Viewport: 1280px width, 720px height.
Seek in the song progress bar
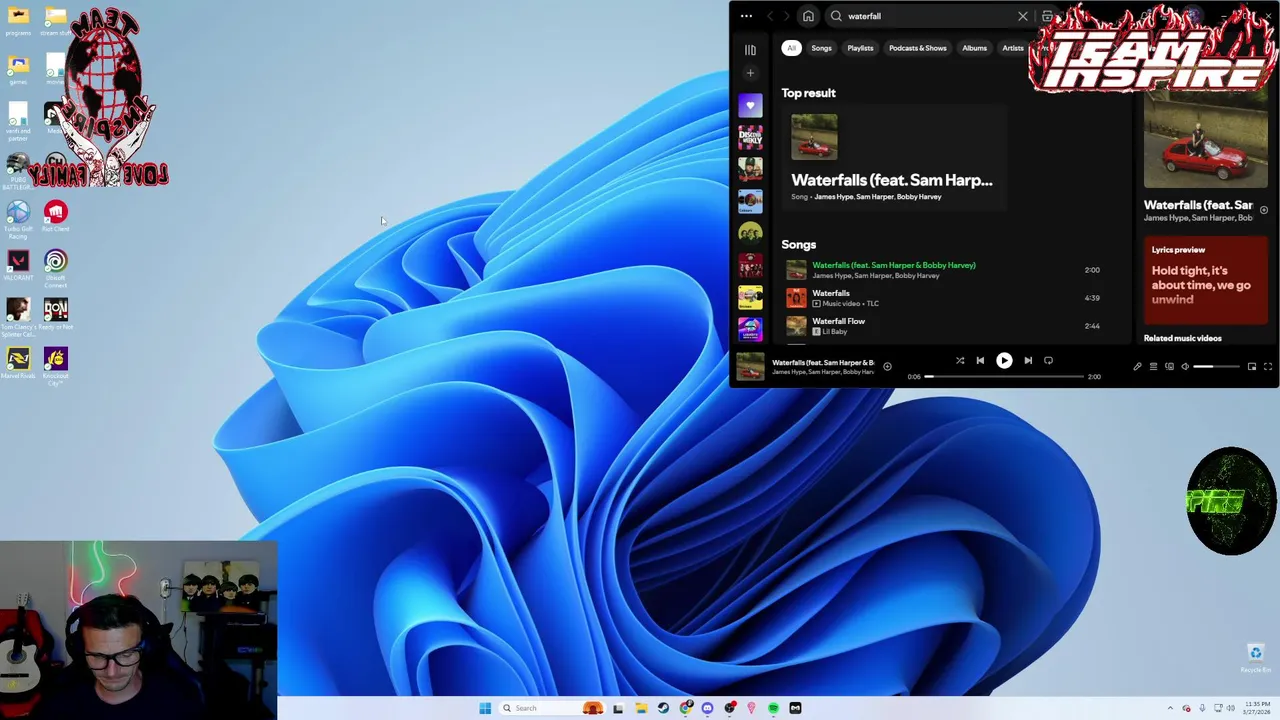click(1004, 377)
